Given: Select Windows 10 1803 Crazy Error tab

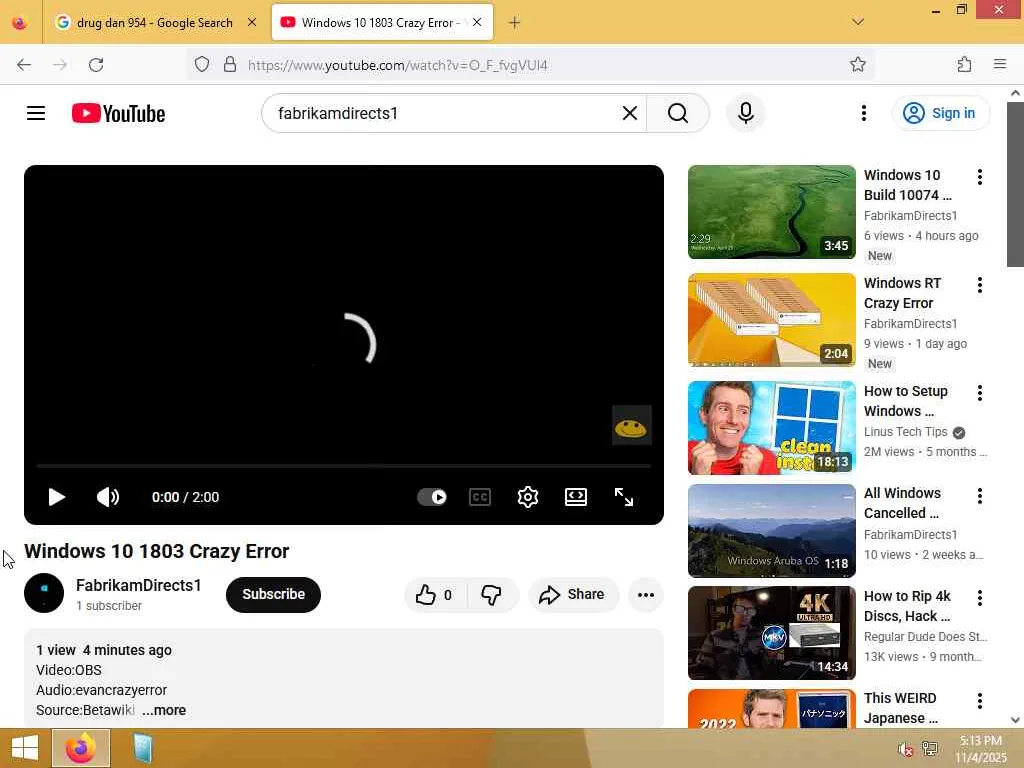Looking at the screenshot, I should pyautogui.click(x=380, y=22).
